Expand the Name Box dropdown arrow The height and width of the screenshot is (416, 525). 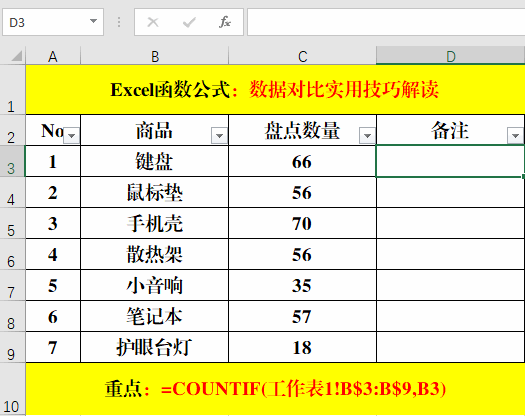[93, 21]
